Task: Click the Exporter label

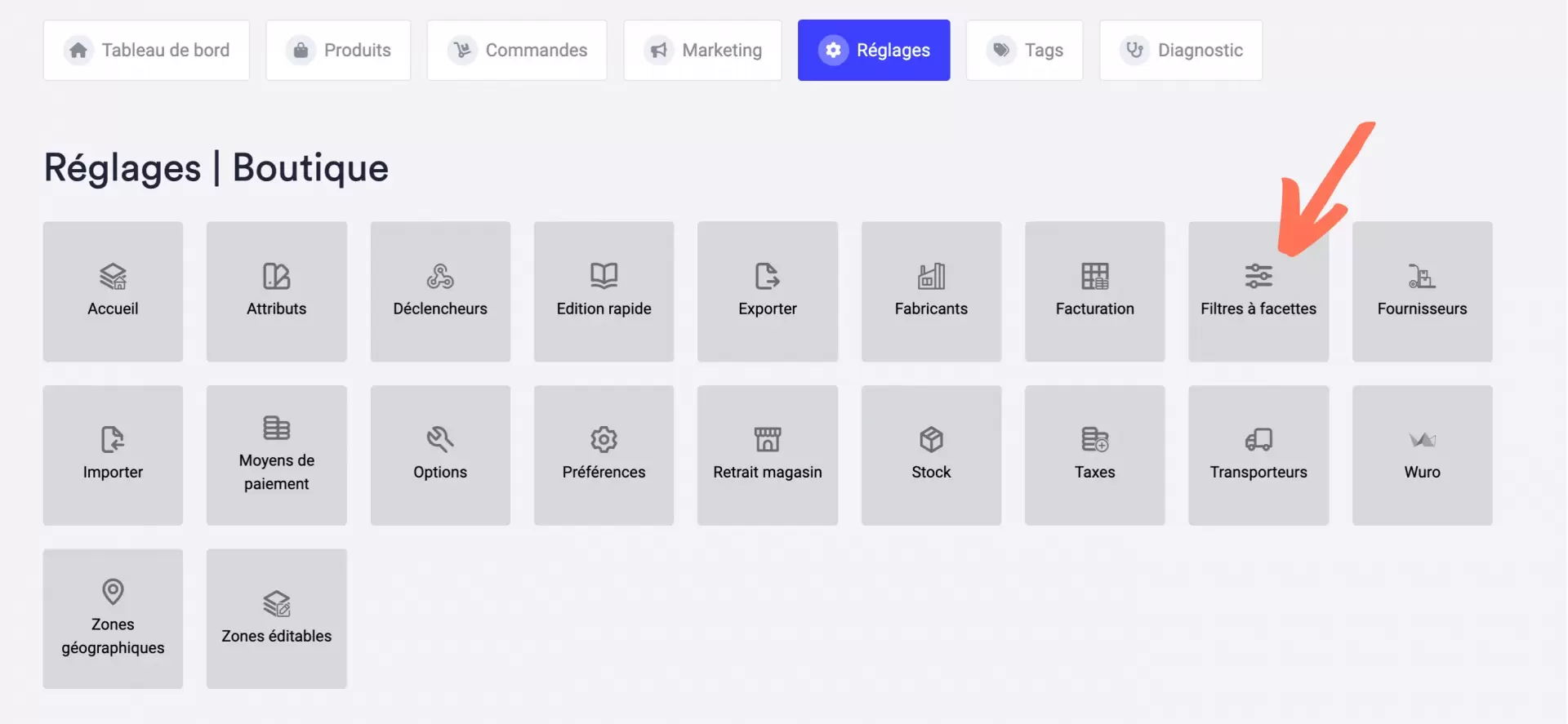Action: point(768,309)
